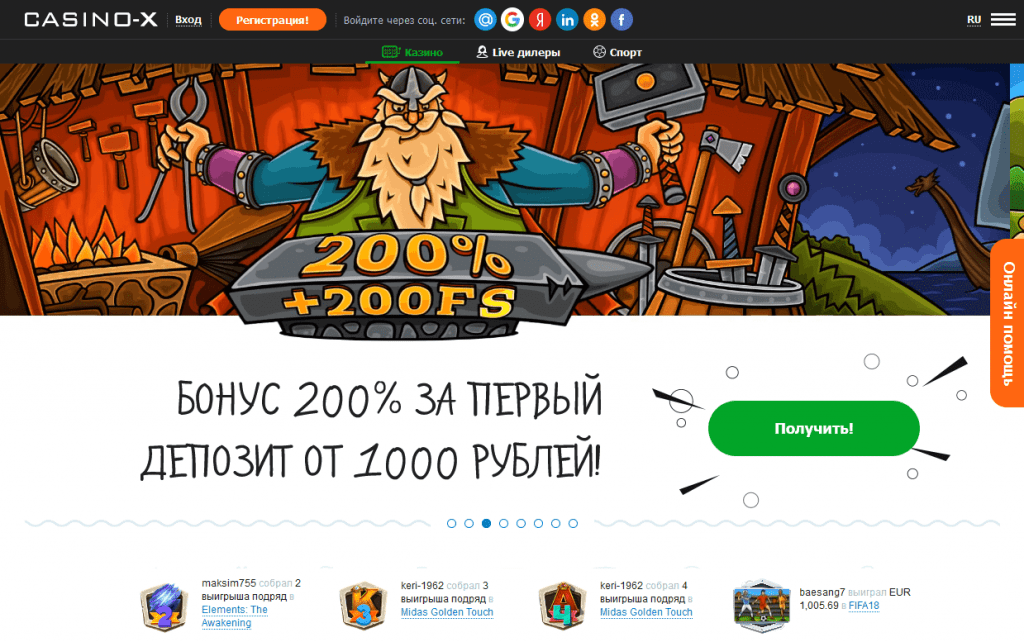
Task: Log in with Mail.ru icon
Action: 485,20
